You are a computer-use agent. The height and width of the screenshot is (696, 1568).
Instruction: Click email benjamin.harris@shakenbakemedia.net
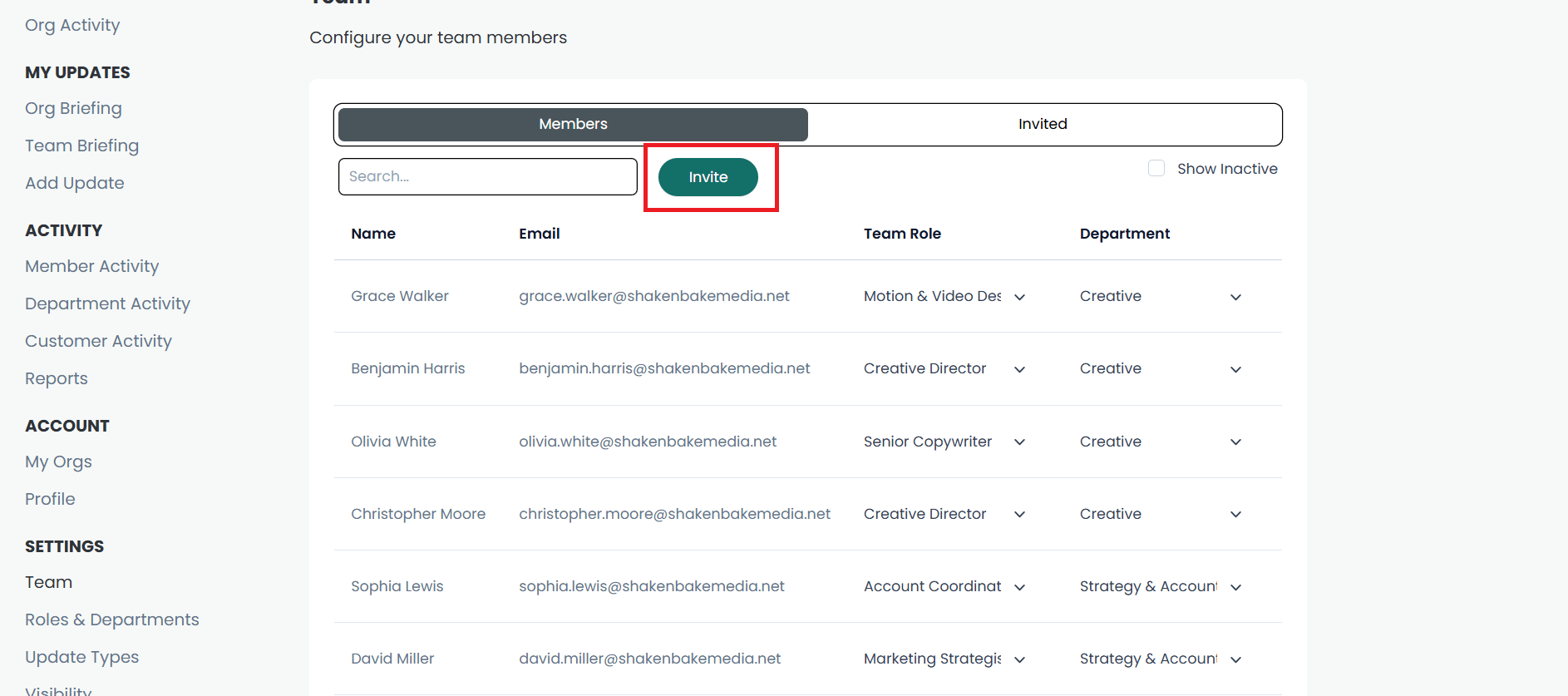664,368
